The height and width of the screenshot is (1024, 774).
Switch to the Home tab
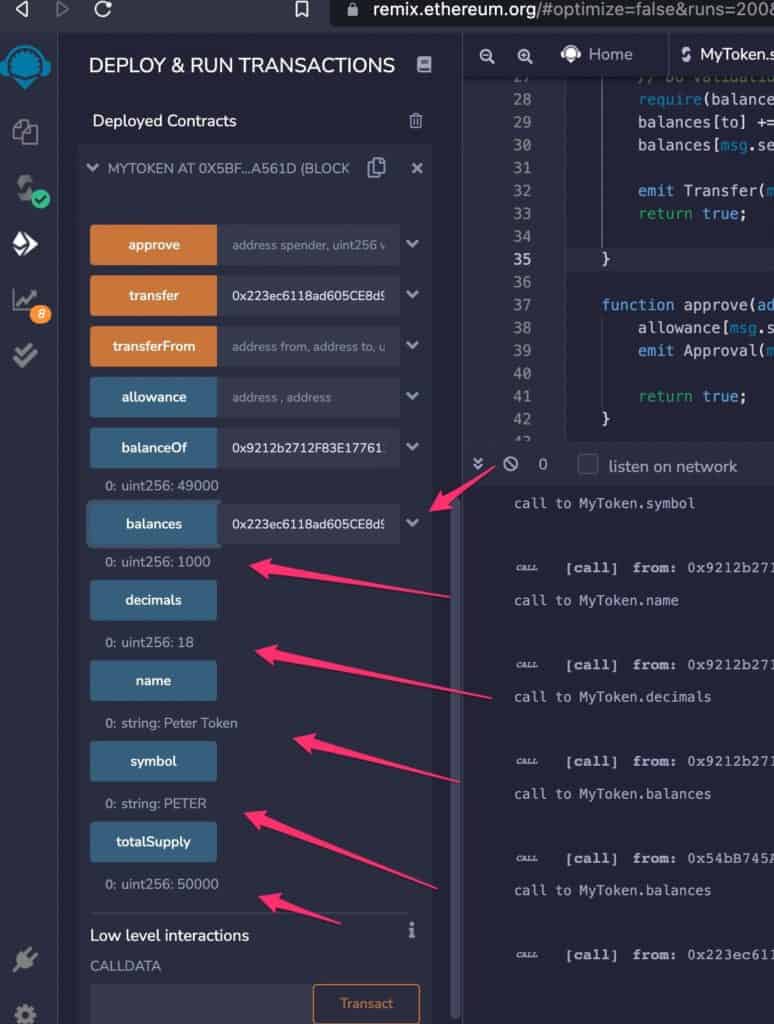coord(597,54)
